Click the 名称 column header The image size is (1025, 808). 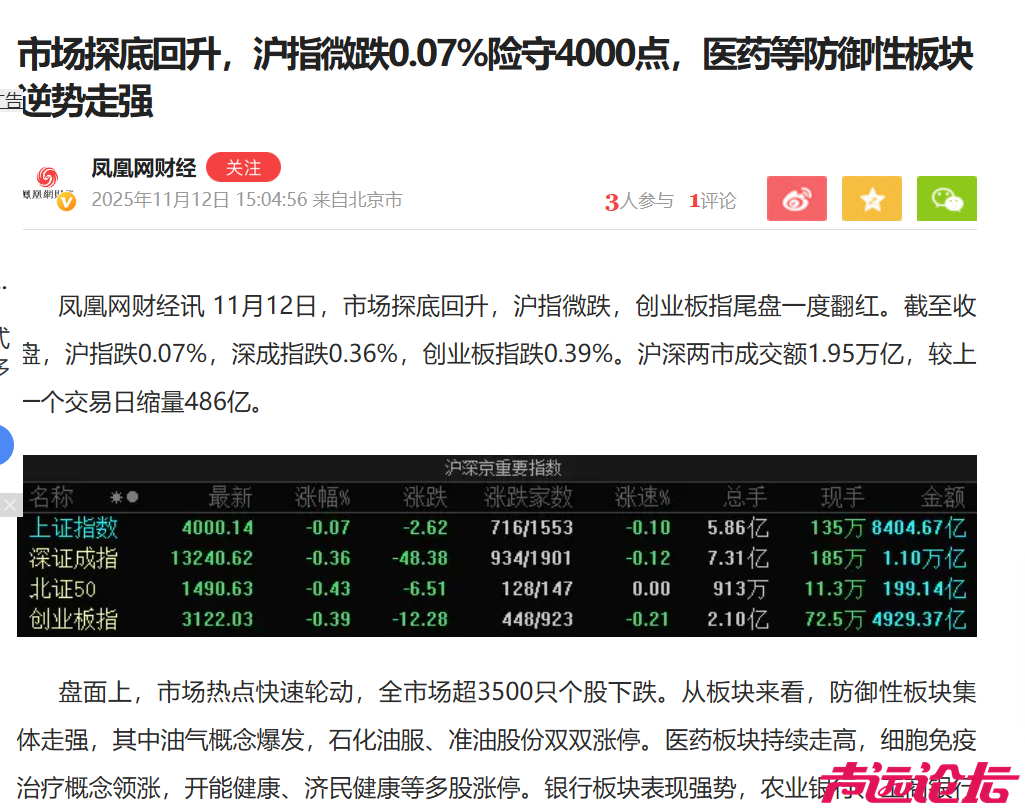(52, 497)
